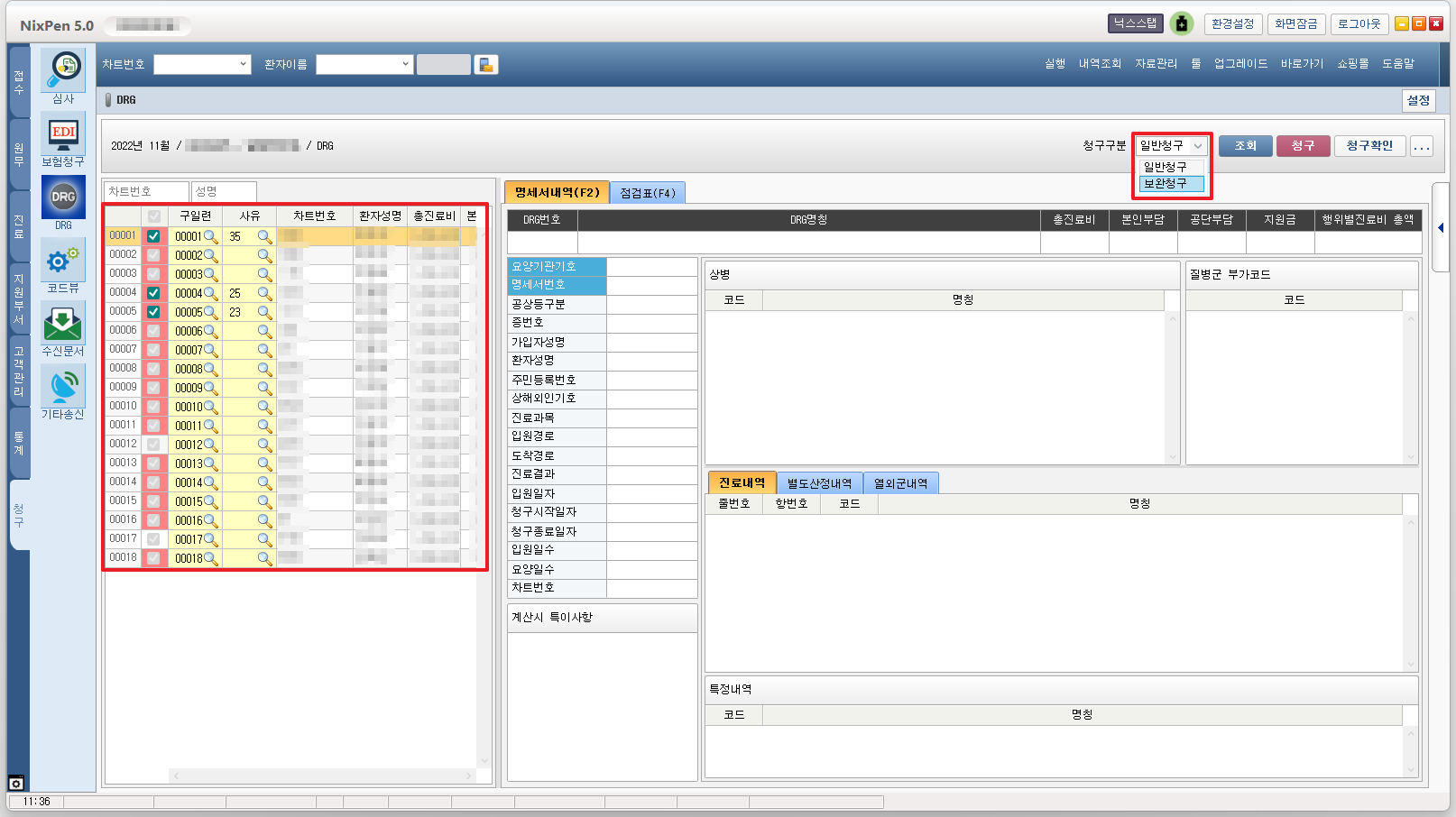This screenshot has width=1456, height=817.
Task: Open the 보험청구 EDI icon
Action: click(63, 133)
